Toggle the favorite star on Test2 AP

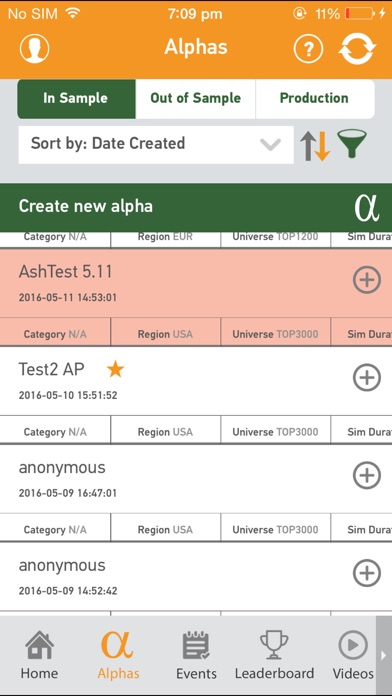pos(115,369)
